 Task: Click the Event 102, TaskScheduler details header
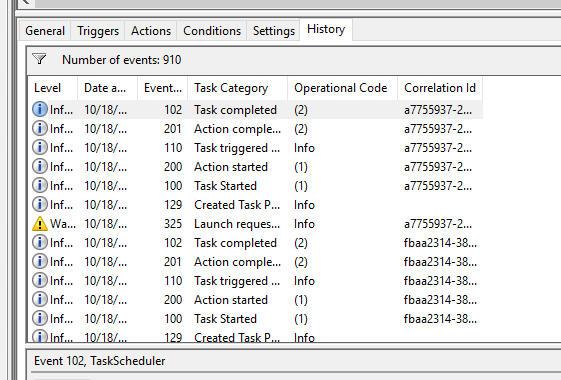point(99,361)
